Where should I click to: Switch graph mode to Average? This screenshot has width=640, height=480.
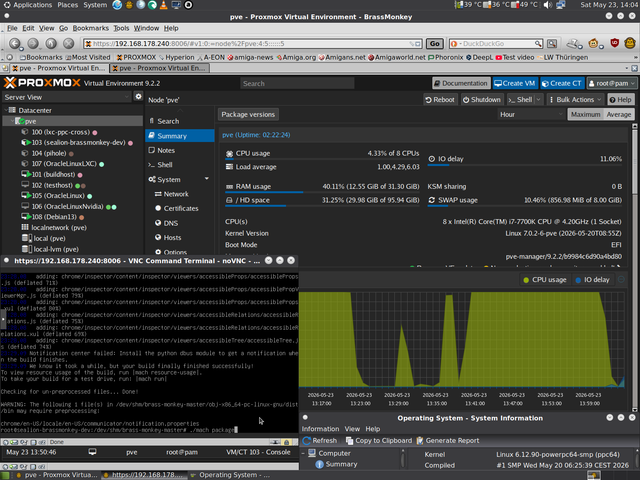[618, 114]
